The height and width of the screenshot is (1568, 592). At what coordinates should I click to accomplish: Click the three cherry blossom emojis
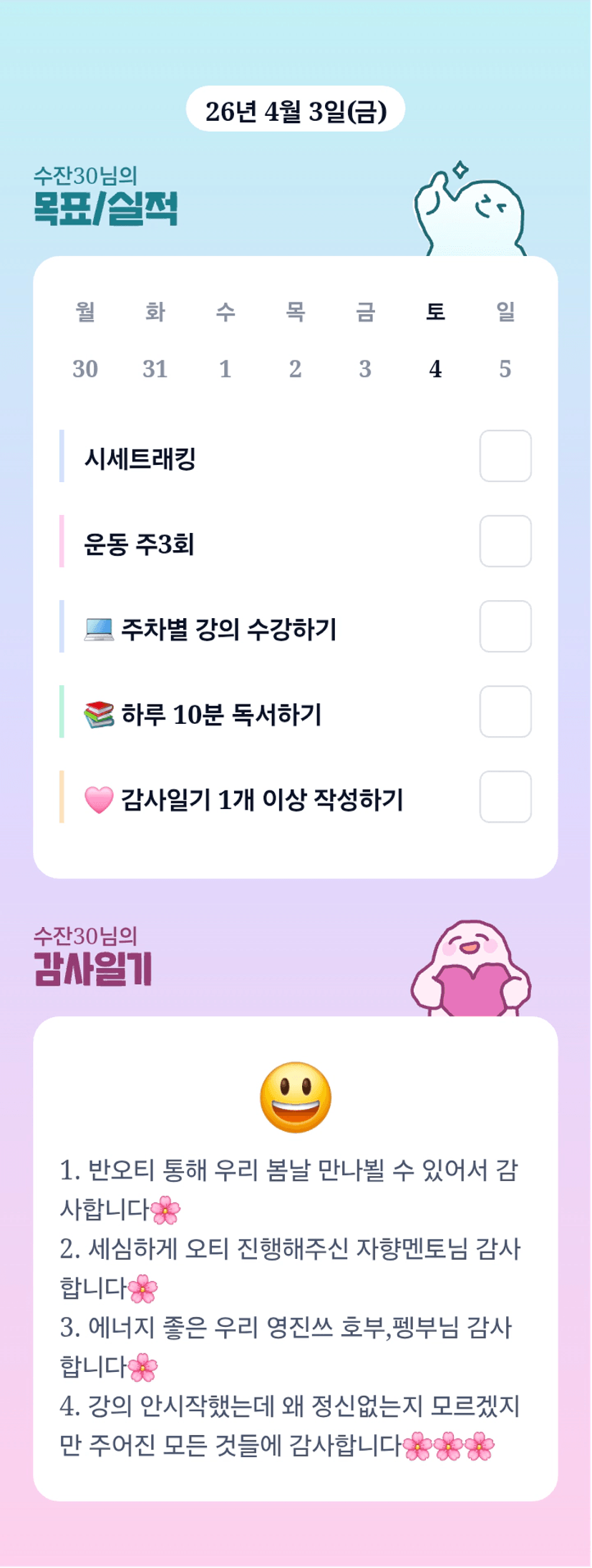449,1446
